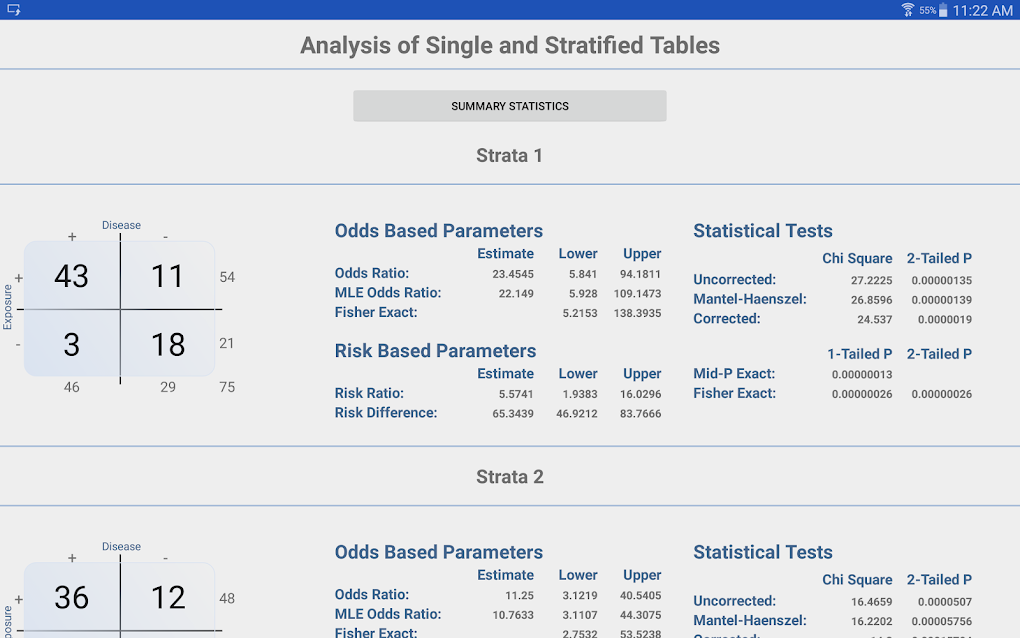The height and width of the screenshot is (638, 1020).
Task: Select the Strata 1 section heading
Action: pyautogui.click(x=509, y=155)
